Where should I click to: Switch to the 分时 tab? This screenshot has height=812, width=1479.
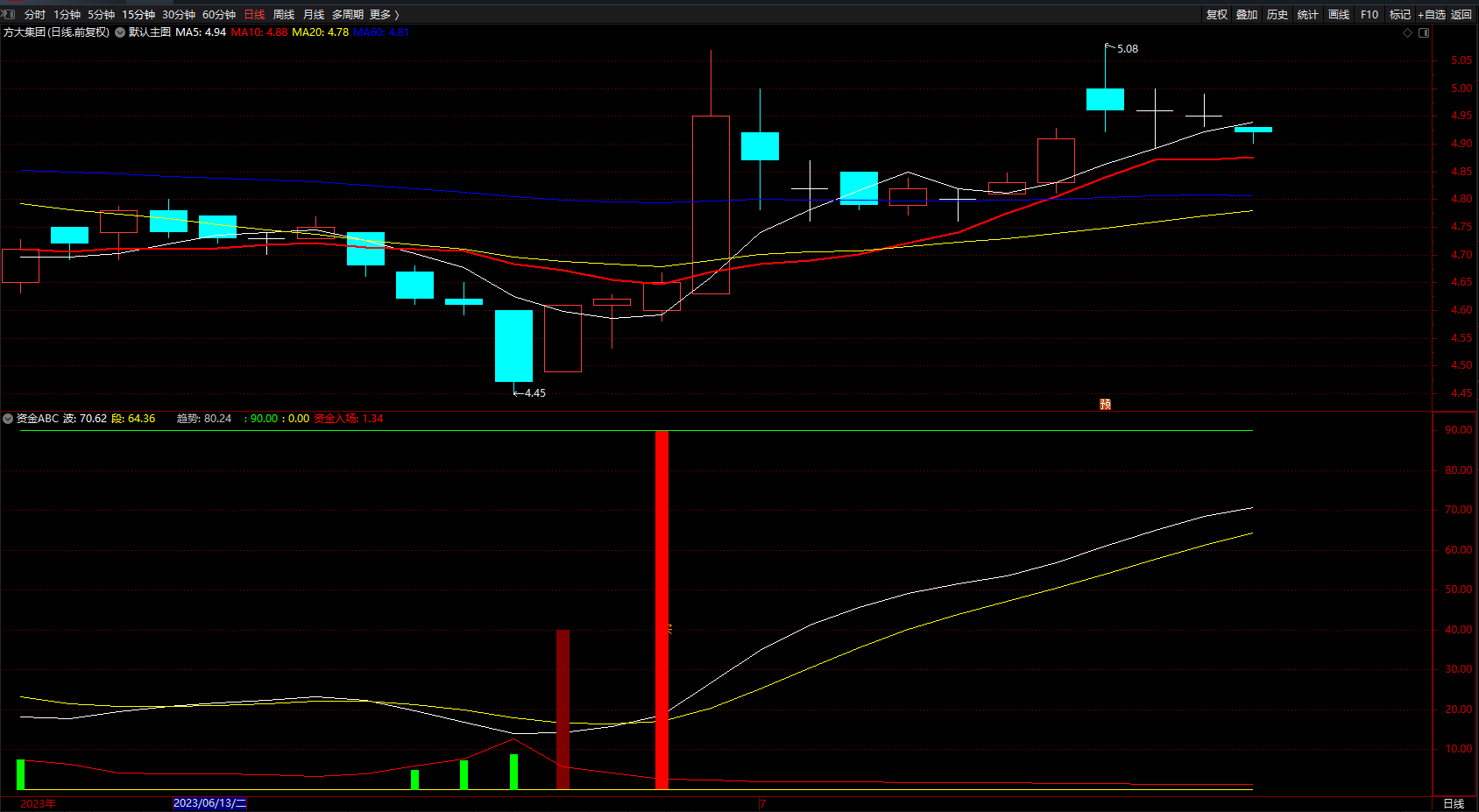[x=35, y=15]
